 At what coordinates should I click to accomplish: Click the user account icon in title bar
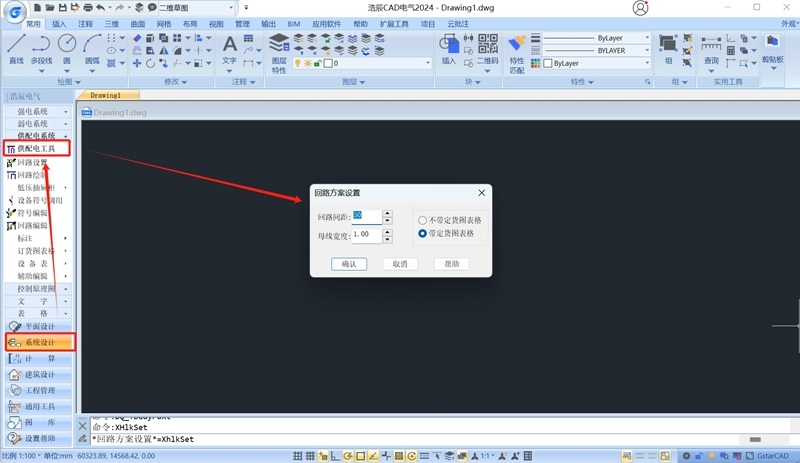[640, 8]
